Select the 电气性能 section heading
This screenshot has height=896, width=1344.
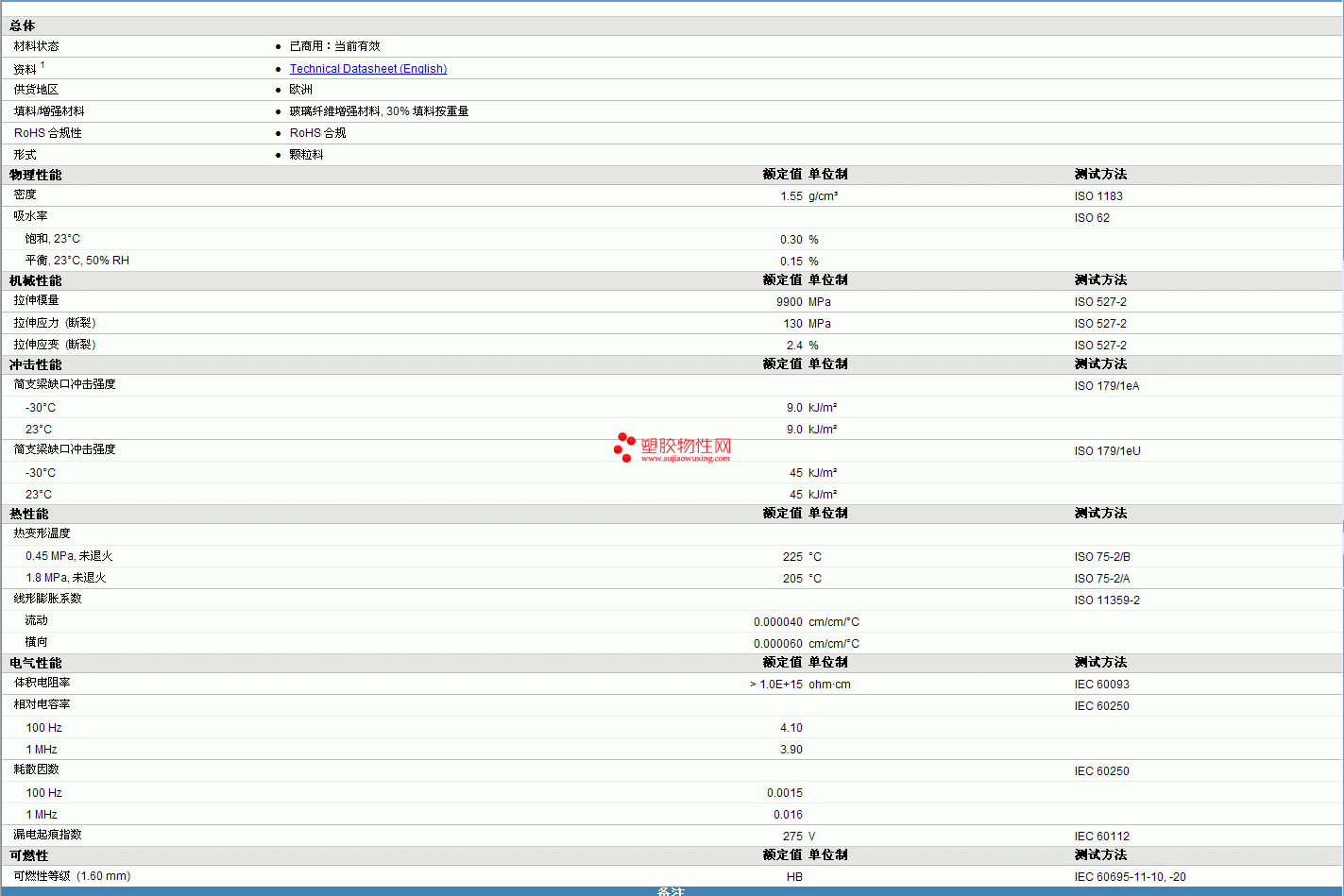(x=36, y=663)
